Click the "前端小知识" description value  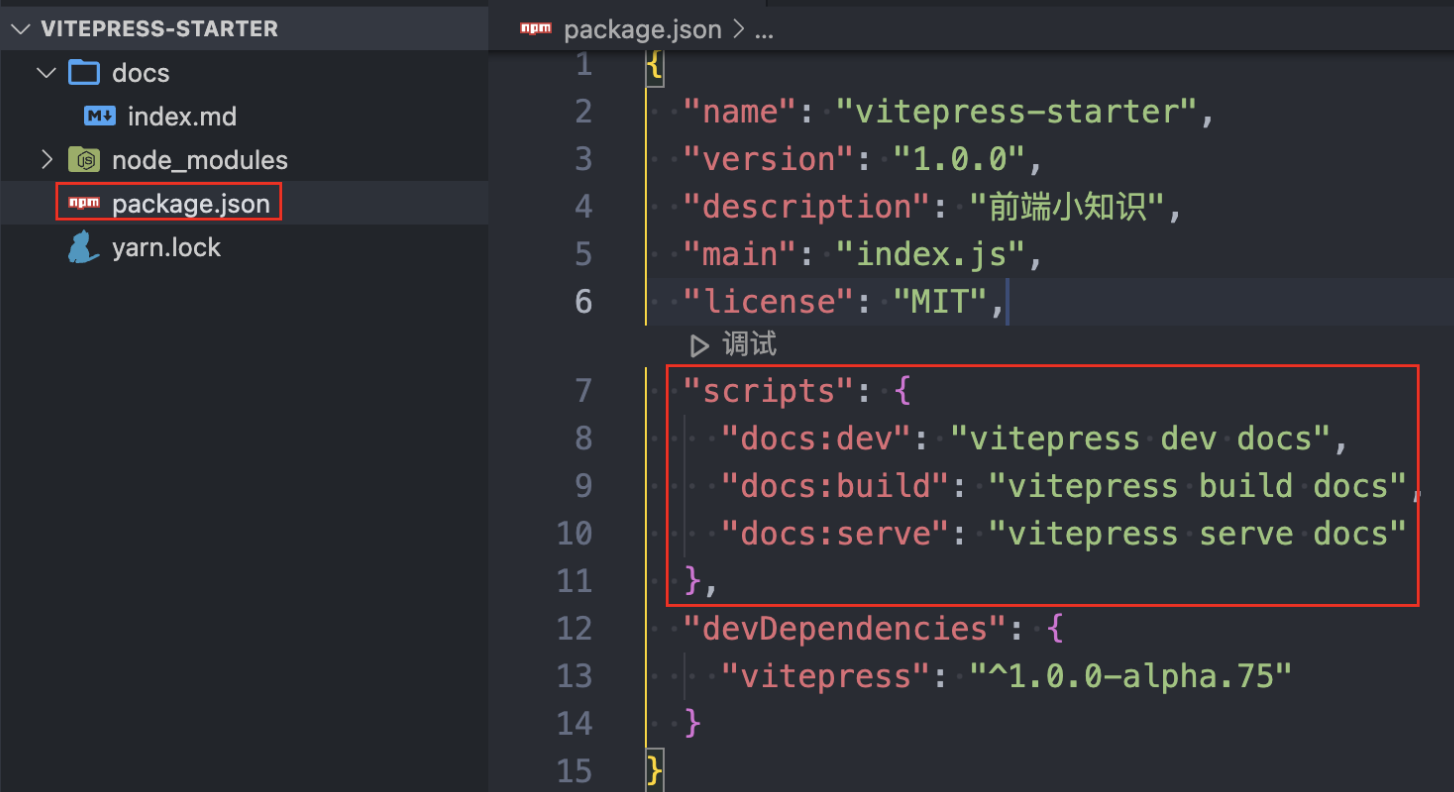(1065, 207)
